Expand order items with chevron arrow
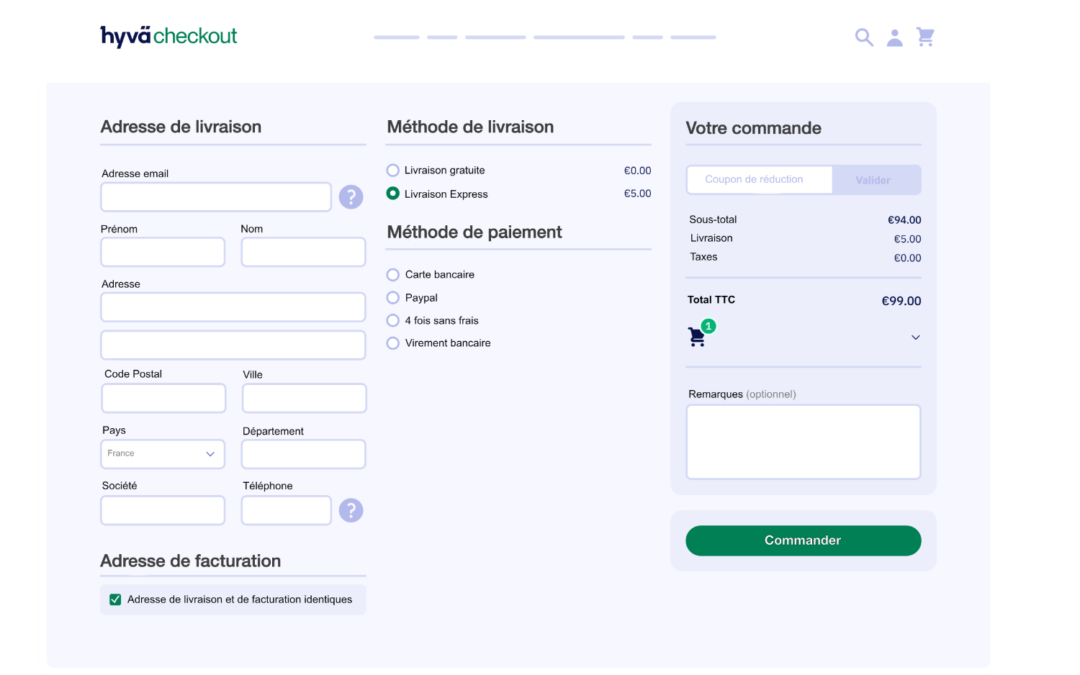The width and height of the screenshot is (1080, 675). [915, 338]
